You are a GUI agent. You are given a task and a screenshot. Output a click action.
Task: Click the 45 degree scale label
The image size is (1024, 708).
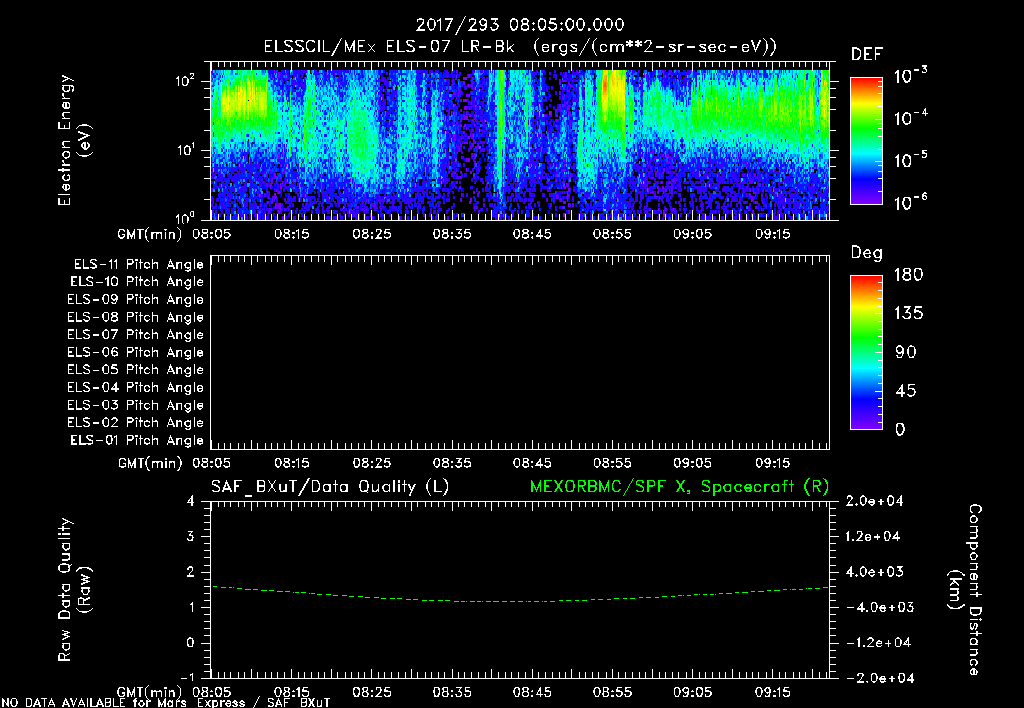pyautogui.click(x=906, y=391)
